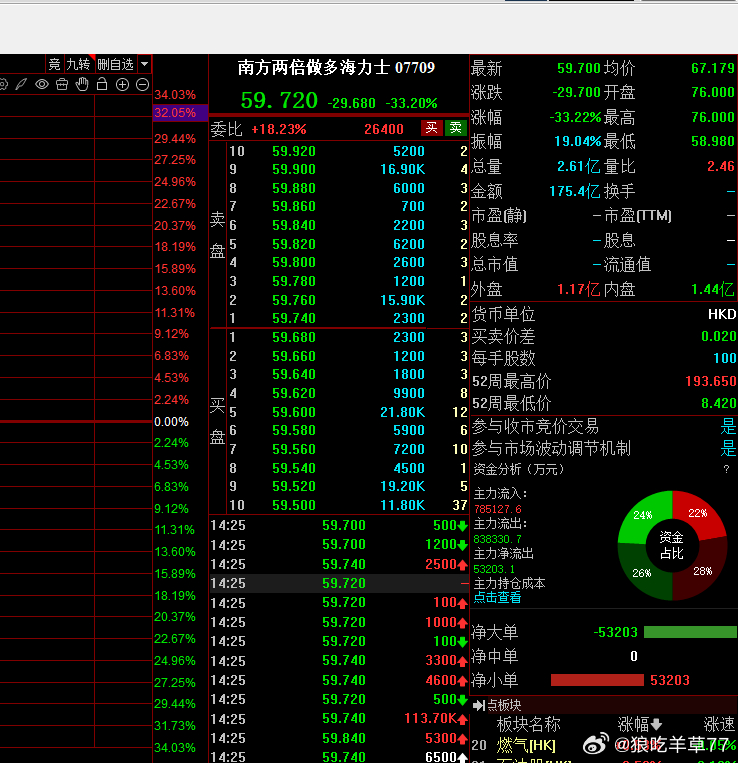The image size is (738, 763).
Task: Select buy level 1 price 59.680
Action: pos(294,337)
